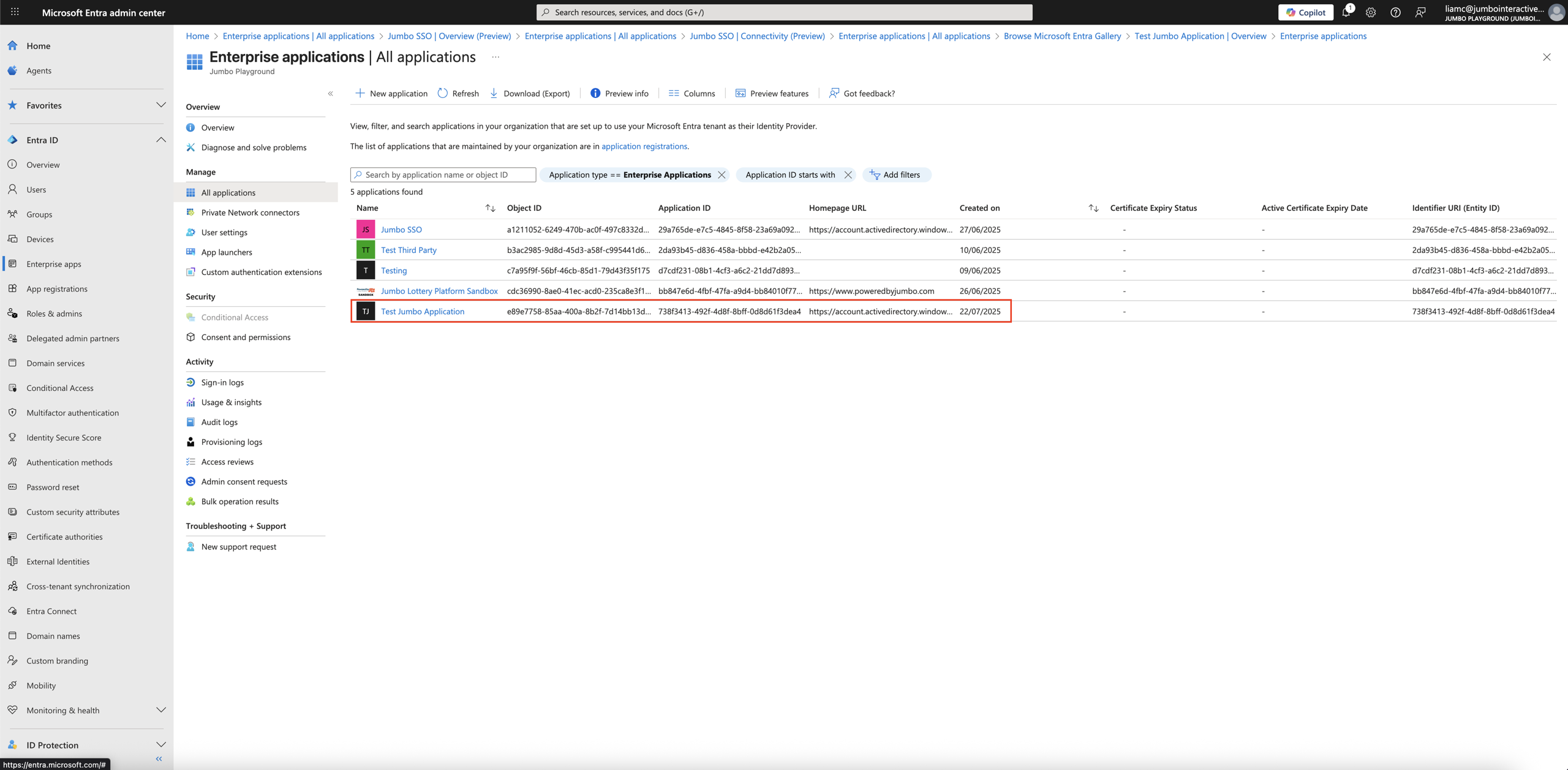
Task: Open Sign-in logs
Action: [222, 382]
